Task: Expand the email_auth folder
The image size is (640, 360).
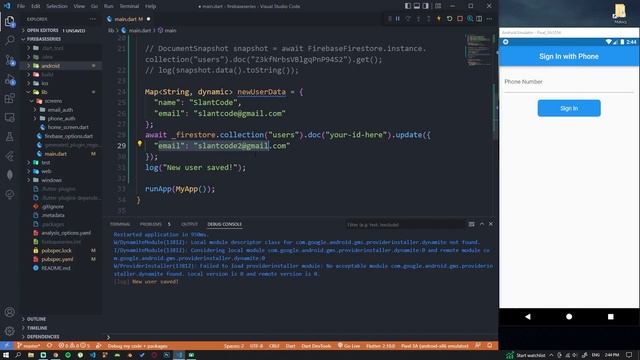Action: point(60,110)
